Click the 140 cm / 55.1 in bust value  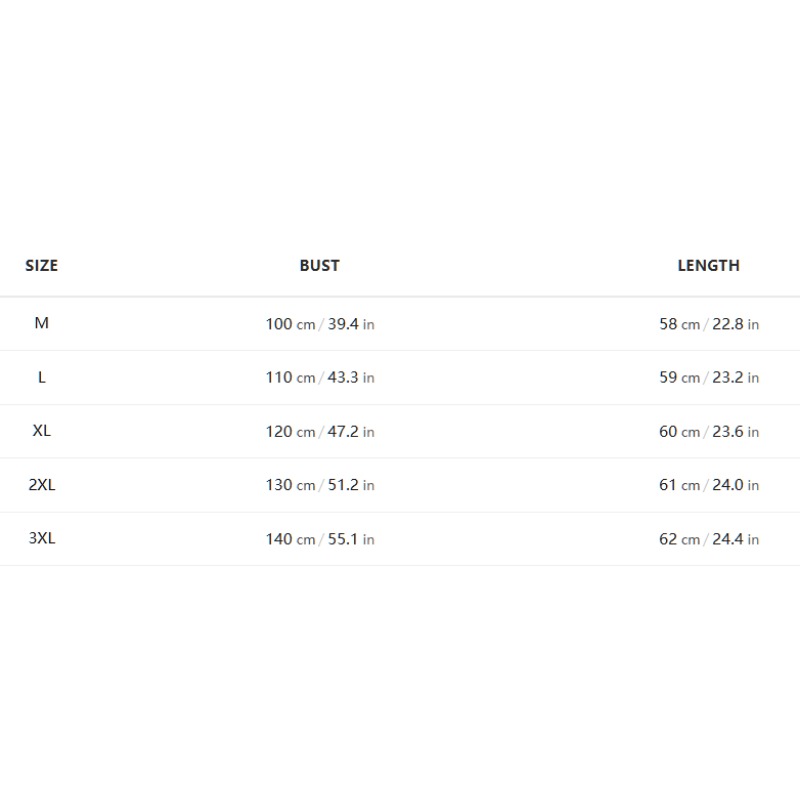point(320,539)
